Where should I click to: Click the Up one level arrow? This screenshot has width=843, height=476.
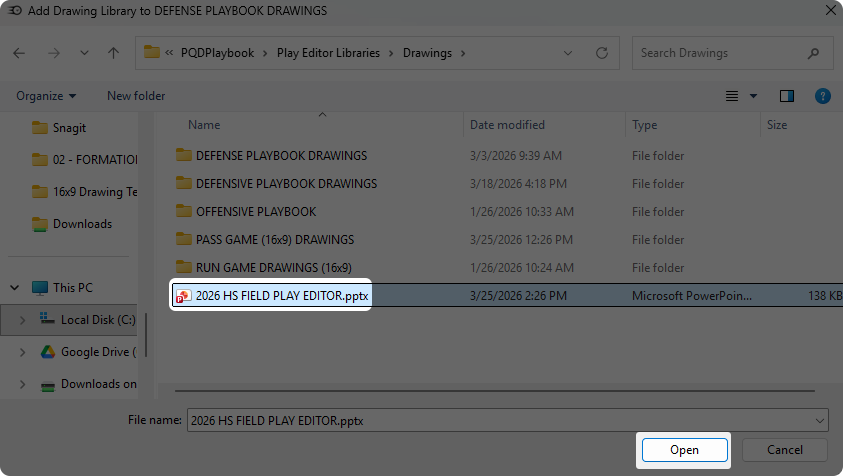113,53
